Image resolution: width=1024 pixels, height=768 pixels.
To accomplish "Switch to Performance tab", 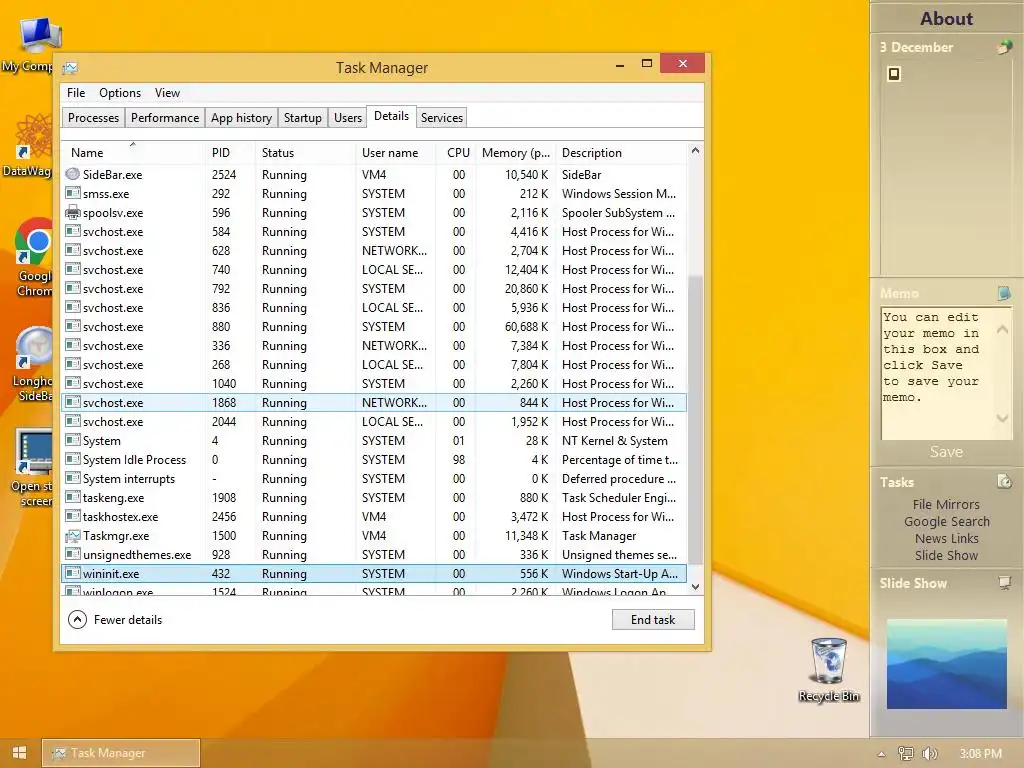I will (165, 118).
